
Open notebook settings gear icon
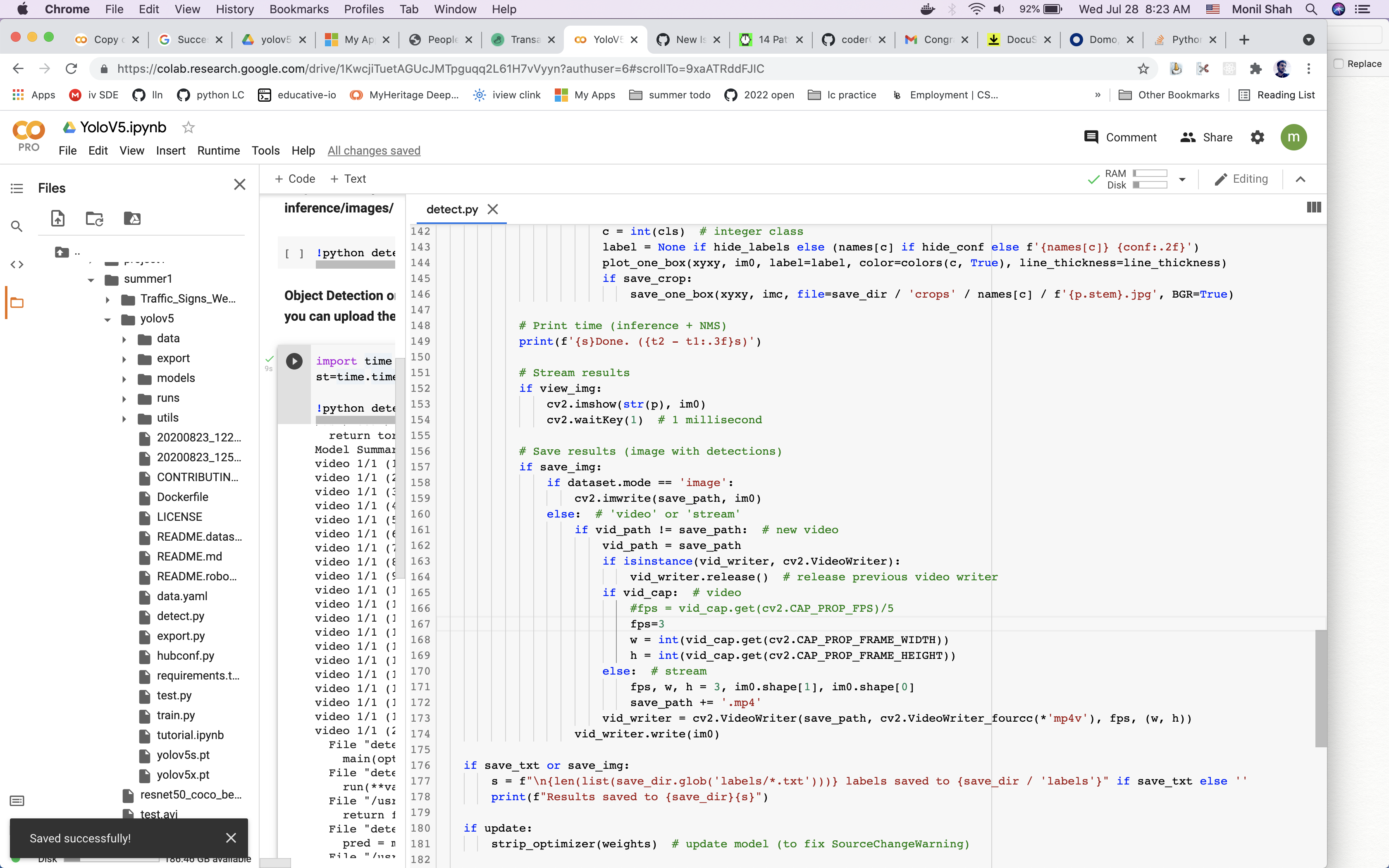pyautogui.click(x=1257, y=137)
